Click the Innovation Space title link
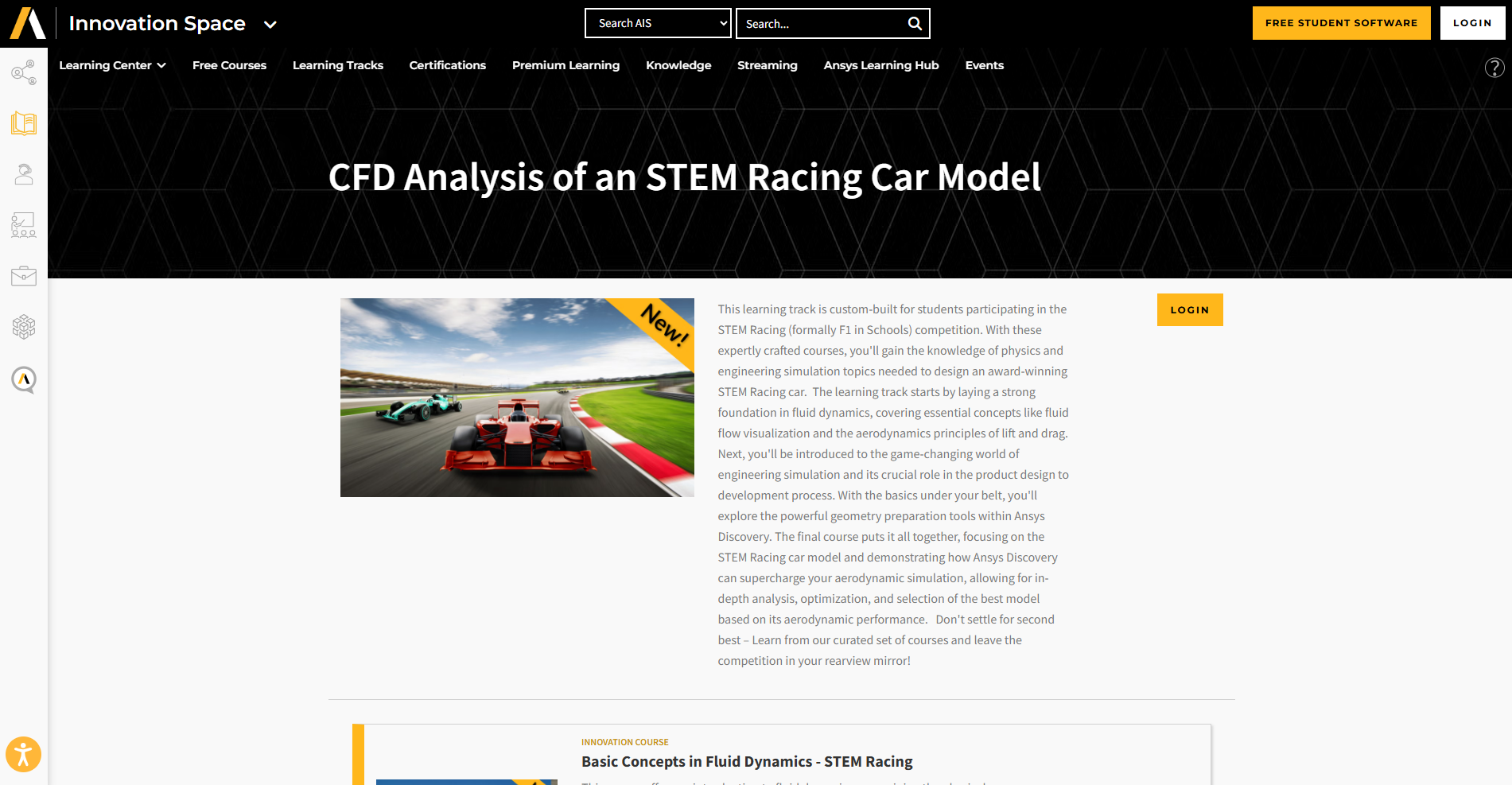Image resolution: width=1512 pixels, height=785 pixels. pos(157,23)
